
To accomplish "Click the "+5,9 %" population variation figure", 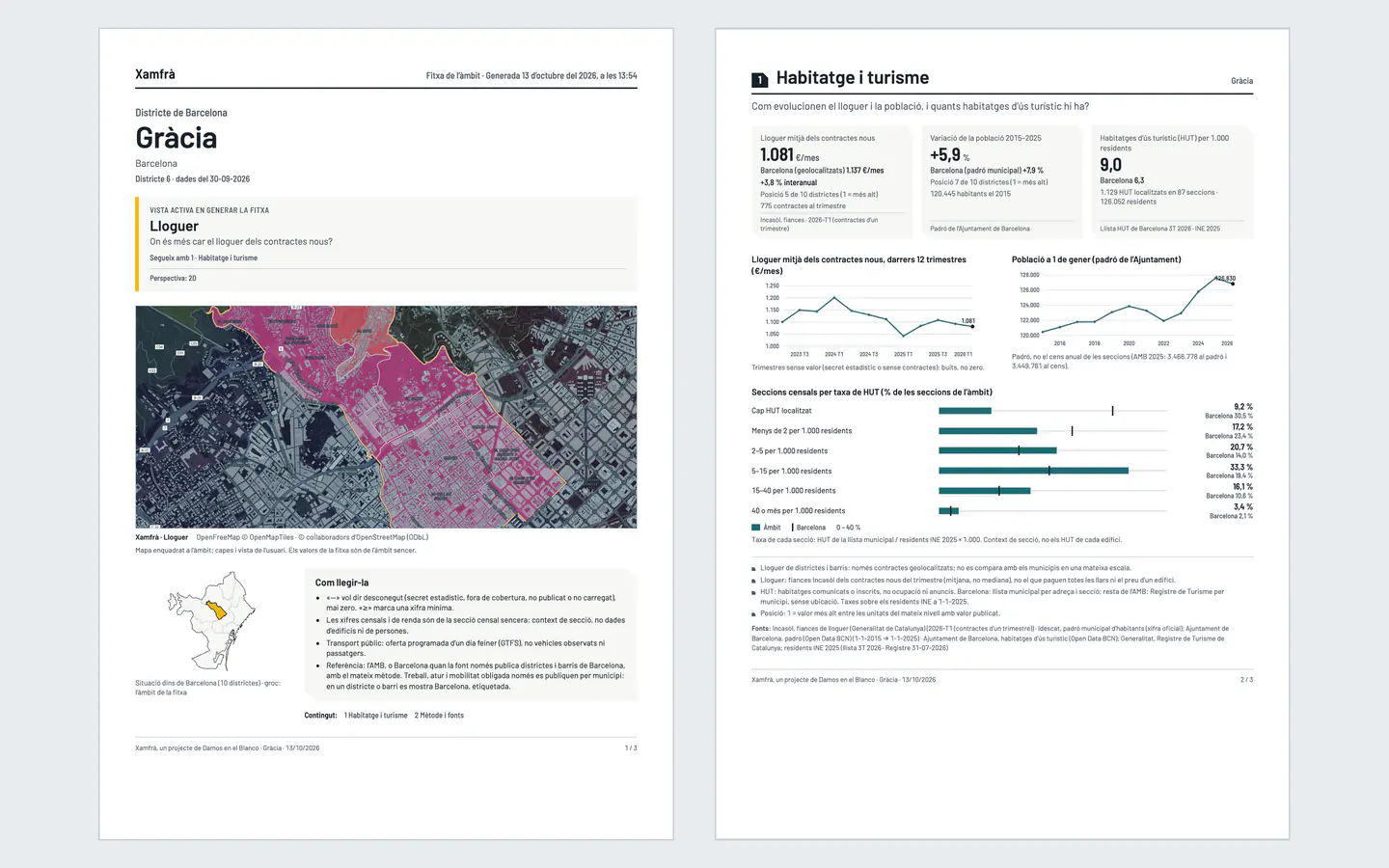I will [949, 155].
